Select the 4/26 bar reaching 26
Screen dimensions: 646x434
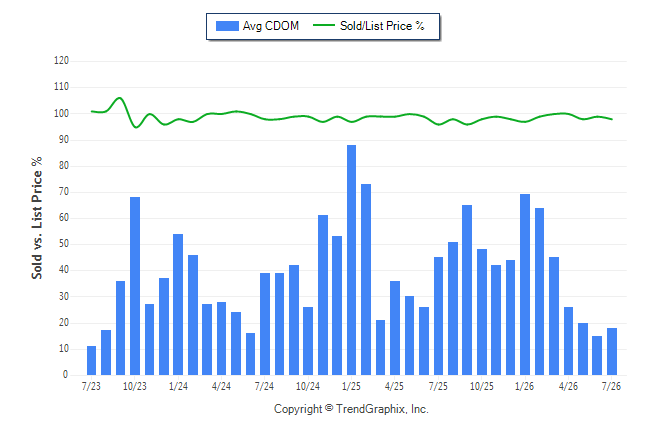pyautogui.click(x=569, y=341)
